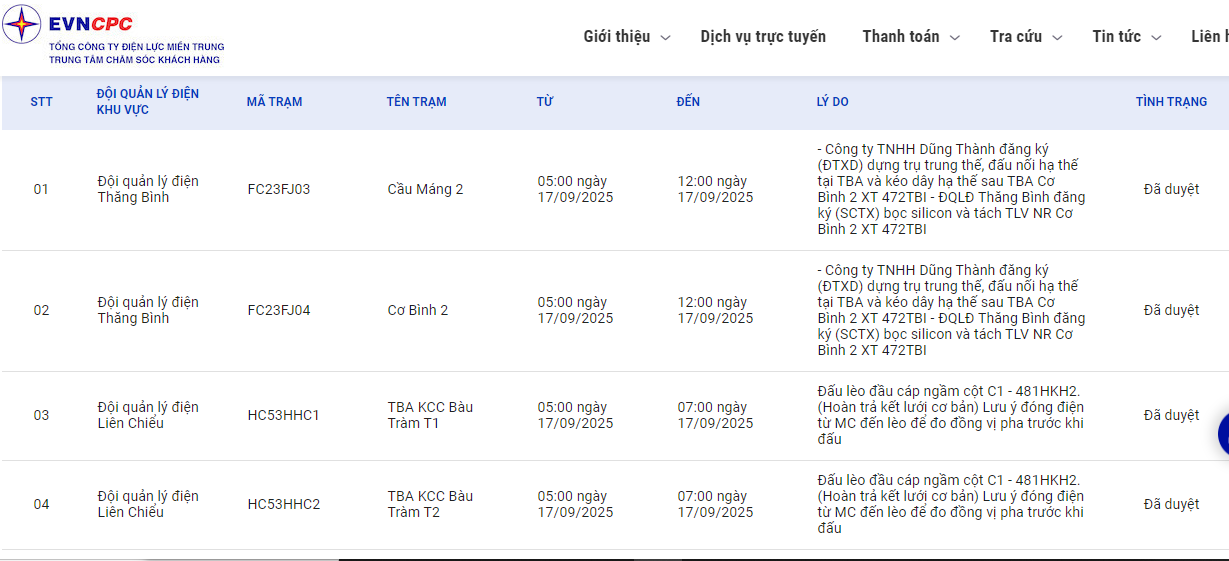Select station code FC23FJ03
The width and height of the screenshot is (1229, 561).
click(x=279, y=189)
